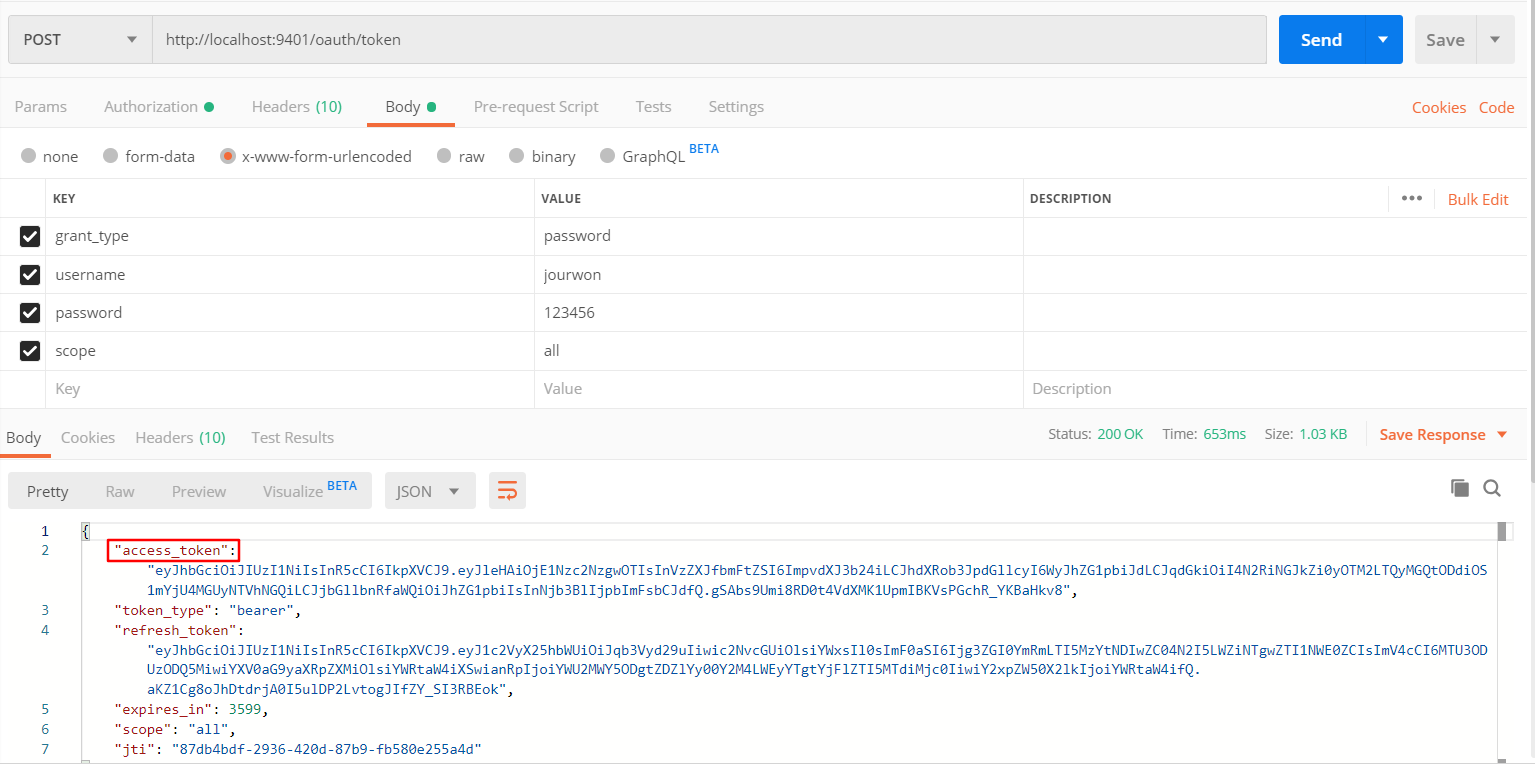Switch to Preview response view
This screenshot has height=764, width=1535.
tap(198, 491)
